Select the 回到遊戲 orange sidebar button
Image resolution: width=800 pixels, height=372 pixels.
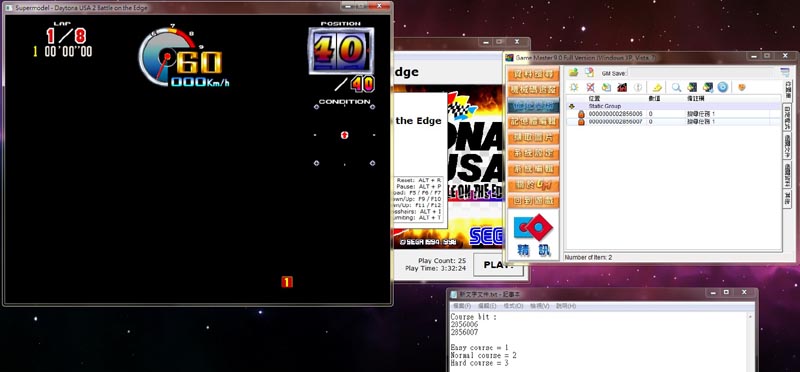click(x=526, y=201)
